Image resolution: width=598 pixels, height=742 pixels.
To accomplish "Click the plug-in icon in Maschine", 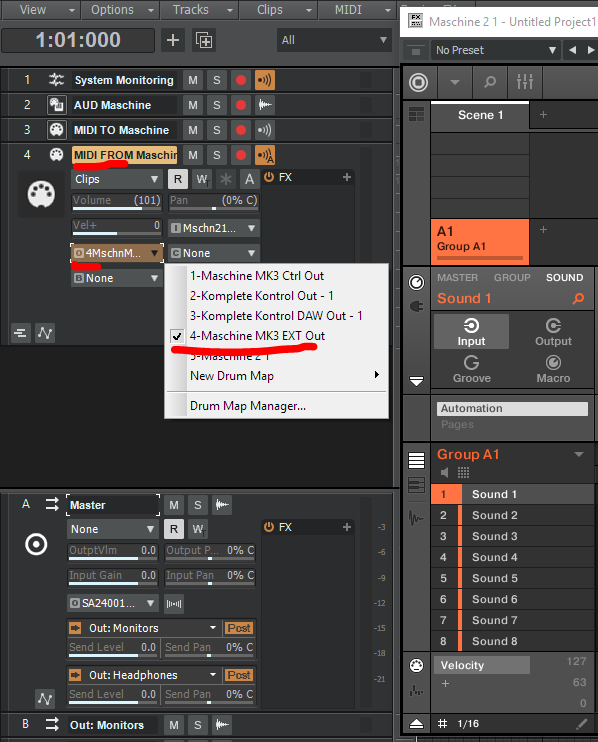I will coord(416,307).
